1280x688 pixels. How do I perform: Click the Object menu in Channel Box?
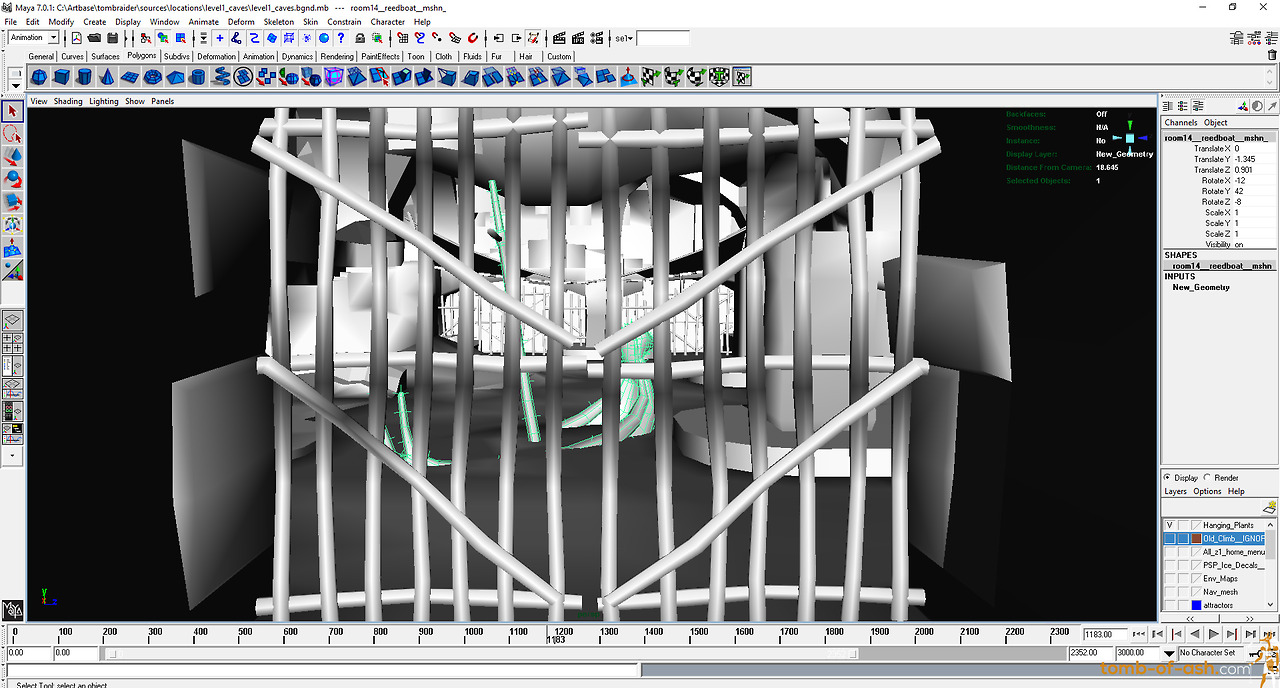[1215, 122]
